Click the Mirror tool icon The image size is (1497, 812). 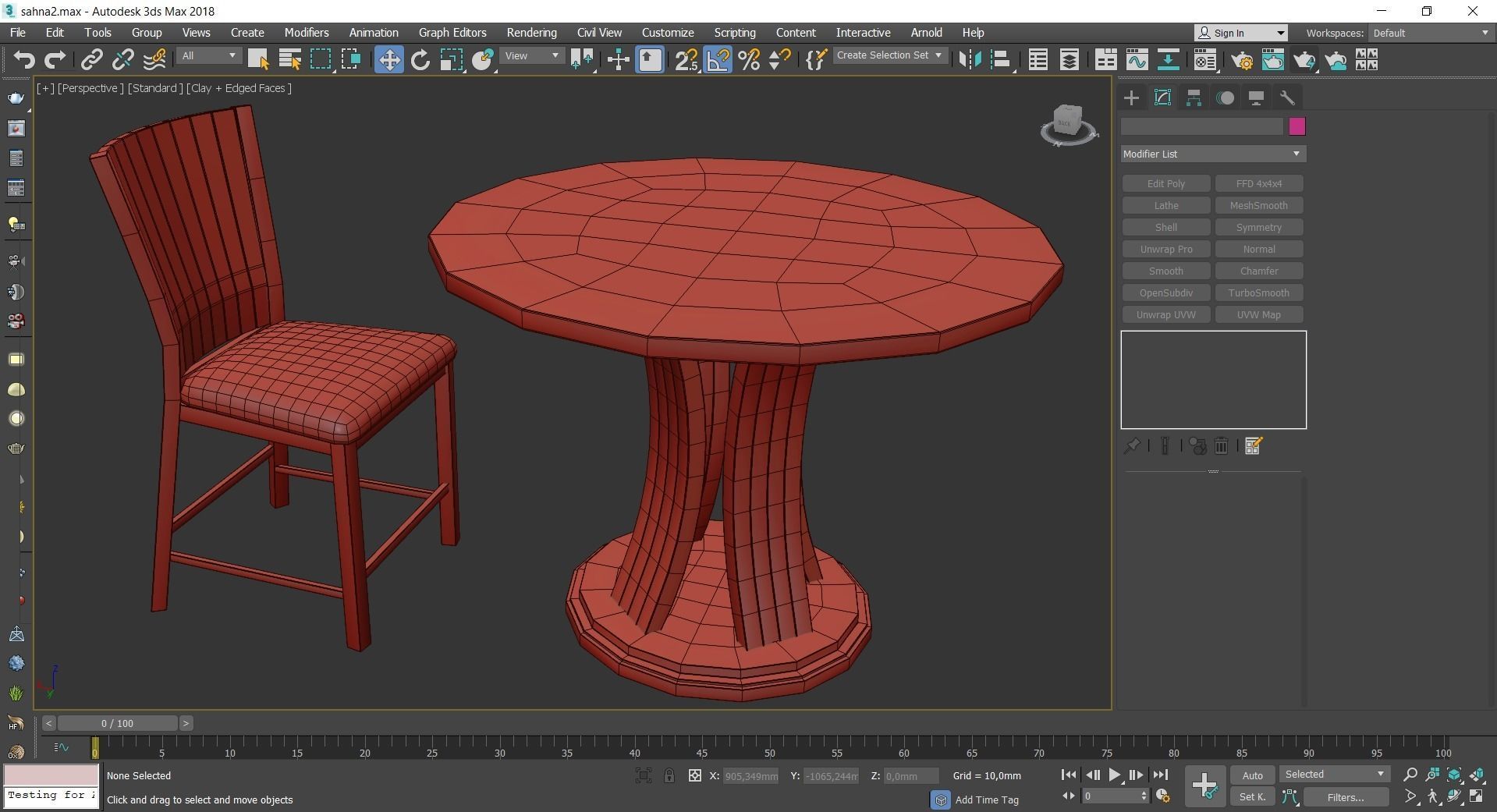970,60
